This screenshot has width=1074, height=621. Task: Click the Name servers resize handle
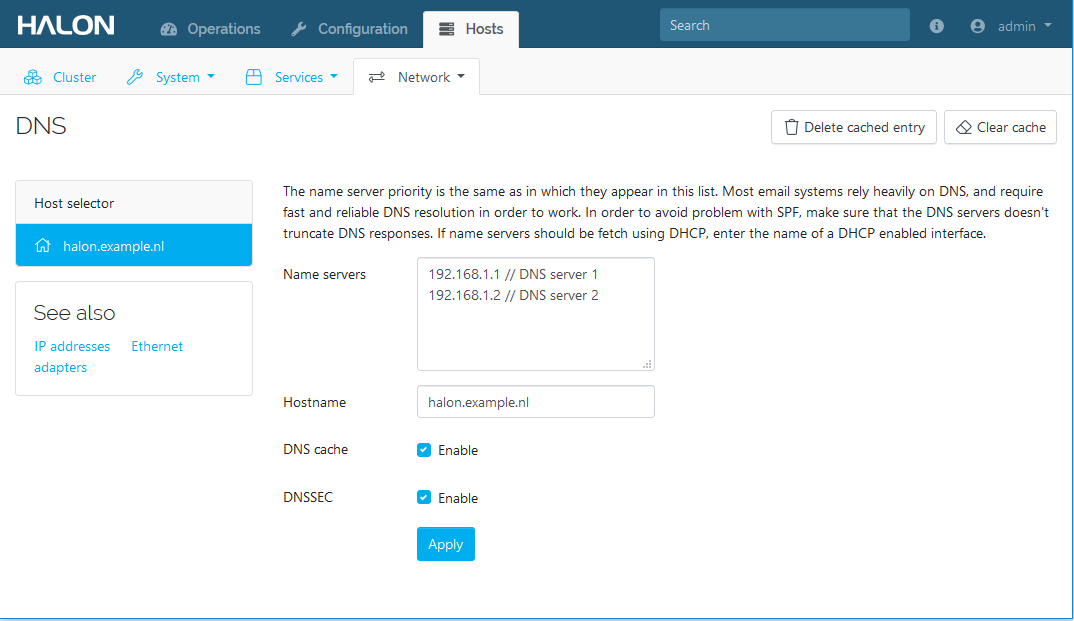click(647, 364)
